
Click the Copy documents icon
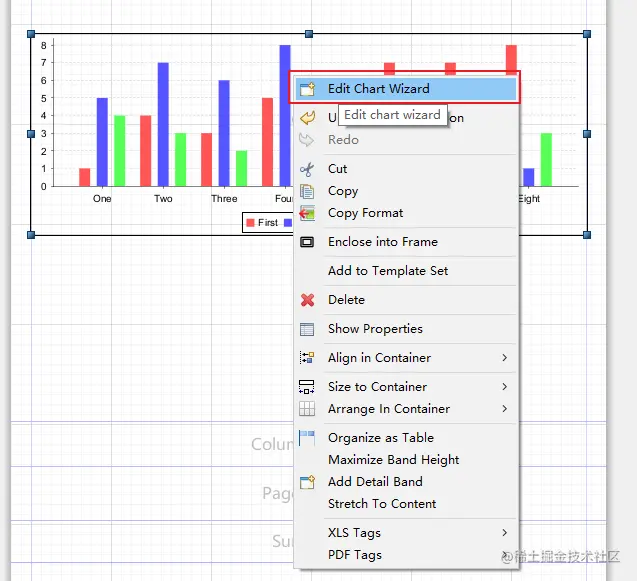tap(307, 191)
